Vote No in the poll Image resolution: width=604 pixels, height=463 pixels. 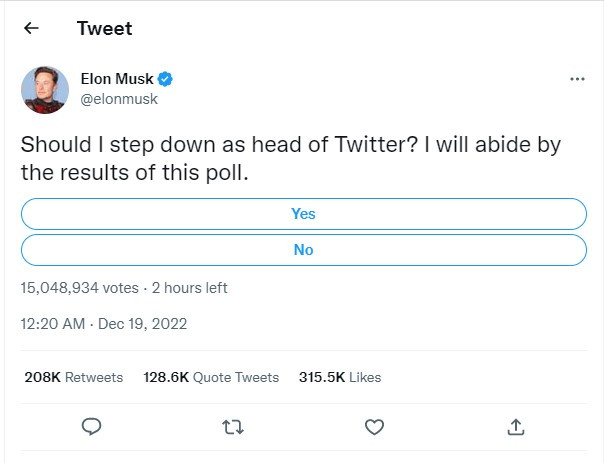click(304, 250)
